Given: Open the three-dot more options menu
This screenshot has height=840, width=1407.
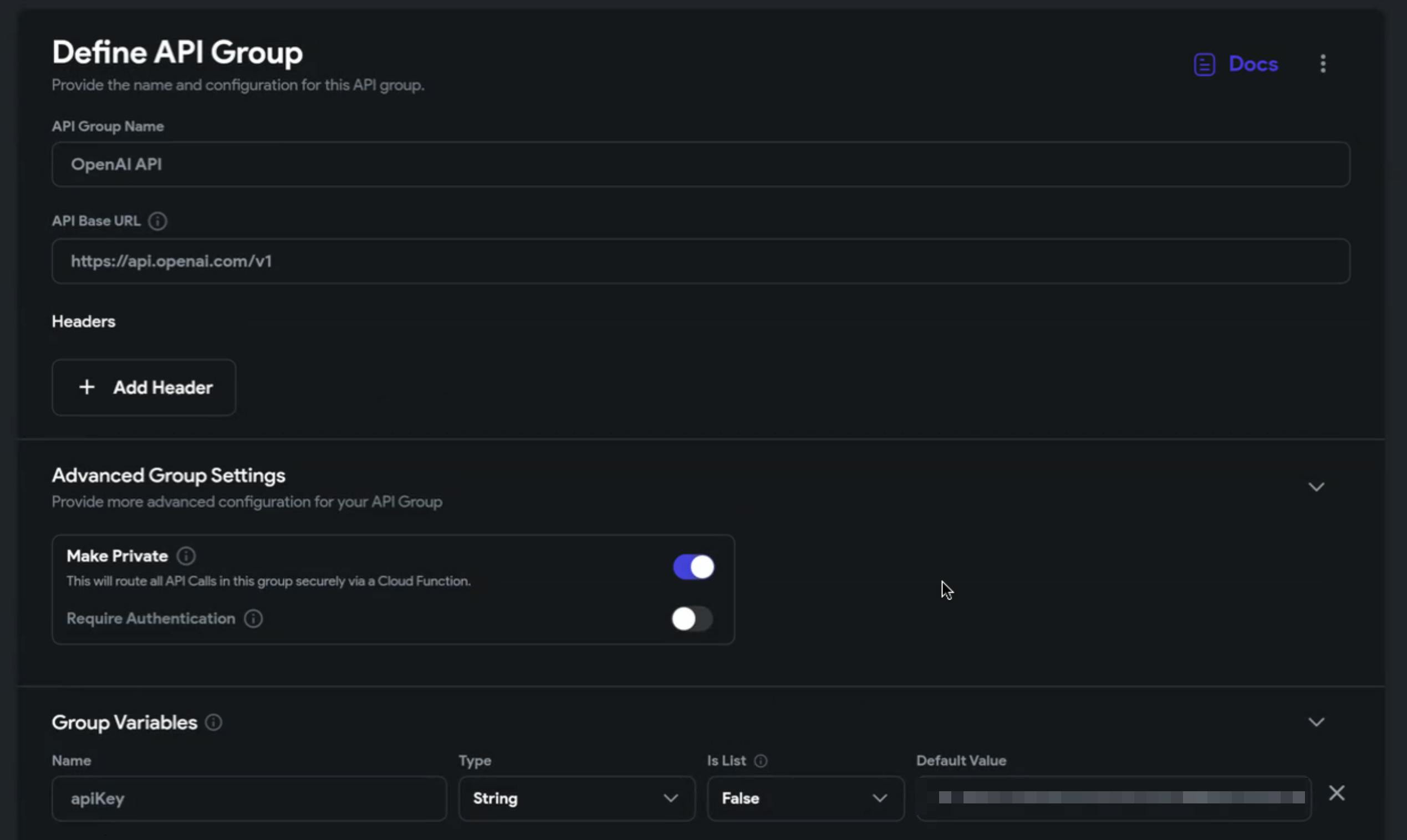Looking at the screenshot, I should tap(1323, 64).
